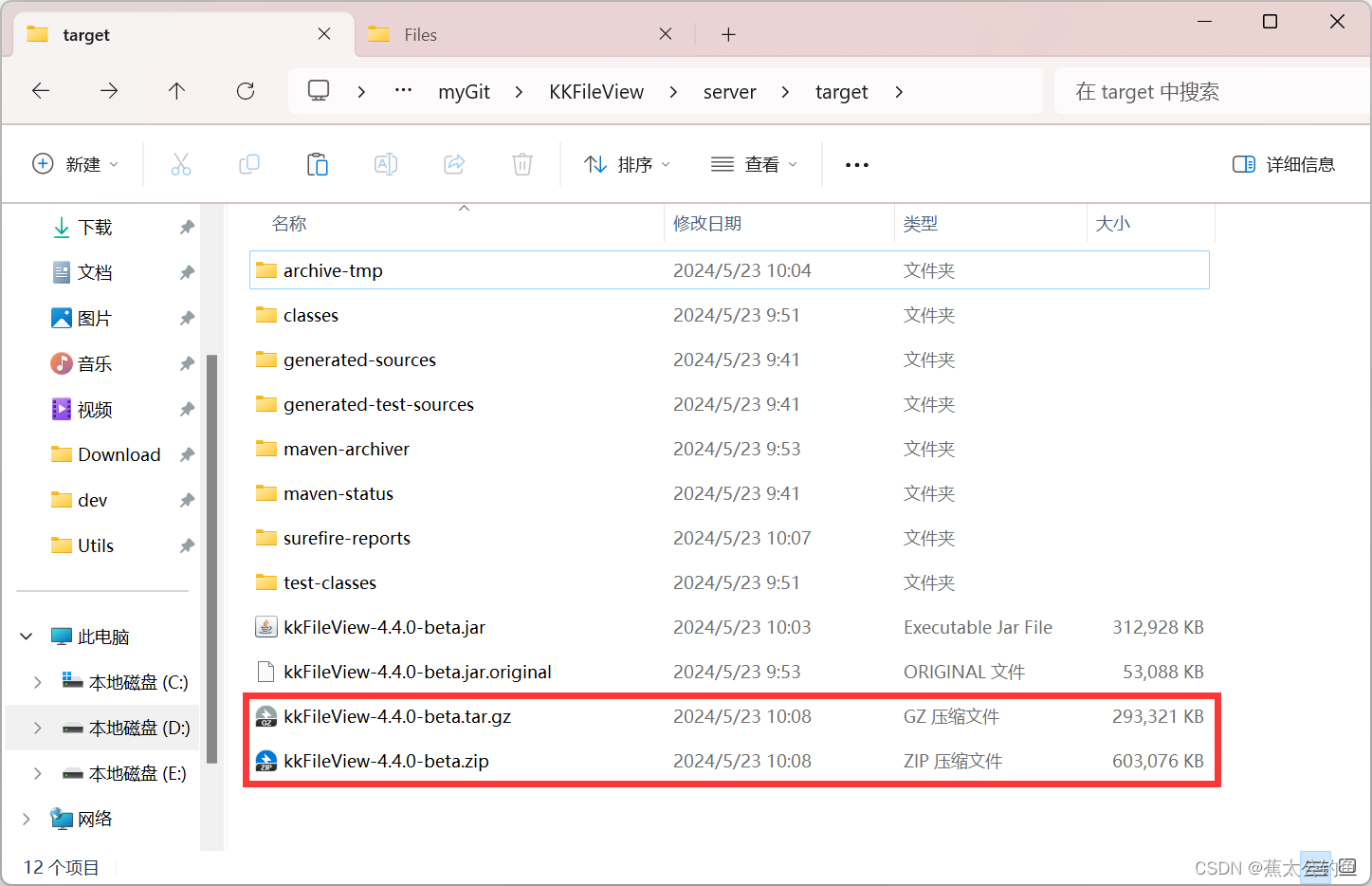Switch to the Files tab

418,33
